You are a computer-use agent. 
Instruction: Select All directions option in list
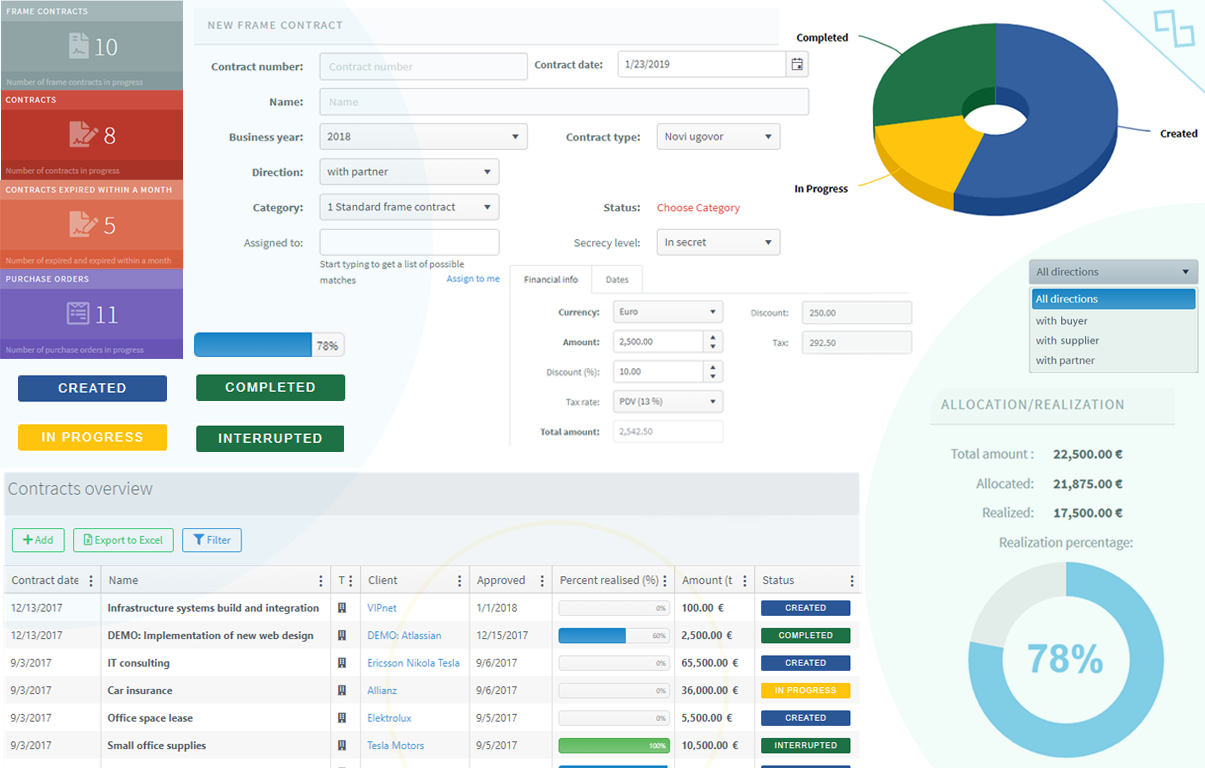1113,299
